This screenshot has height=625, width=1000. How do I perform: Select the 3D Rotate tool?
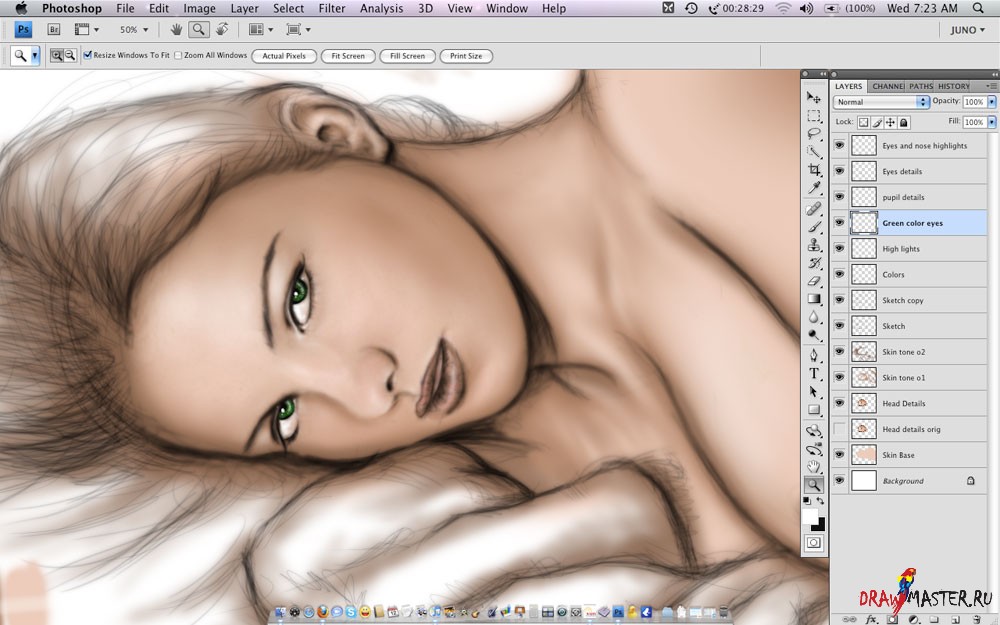814,431
